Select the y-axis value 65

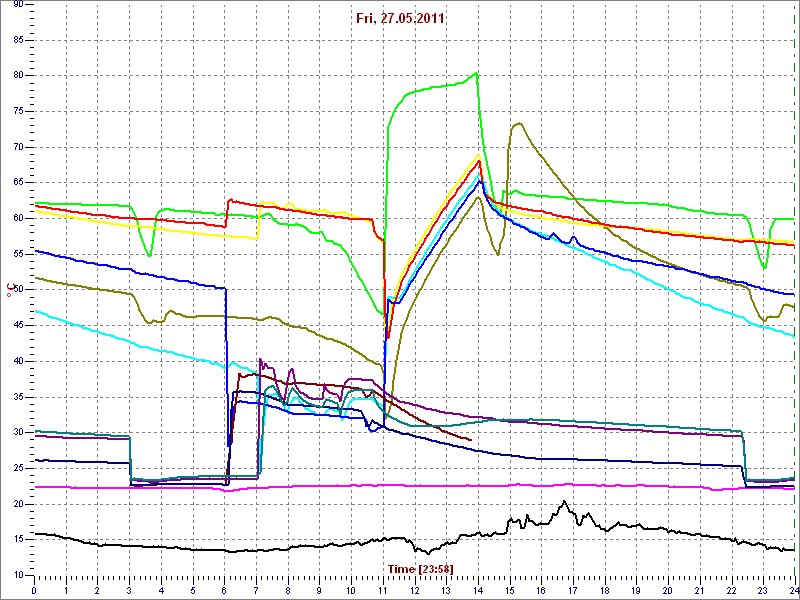coord(16,183)
